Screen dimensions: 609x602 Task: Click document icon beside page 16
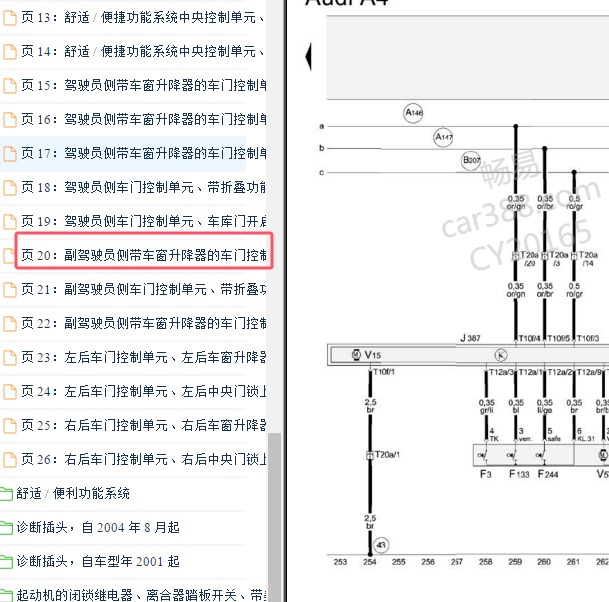10,120
